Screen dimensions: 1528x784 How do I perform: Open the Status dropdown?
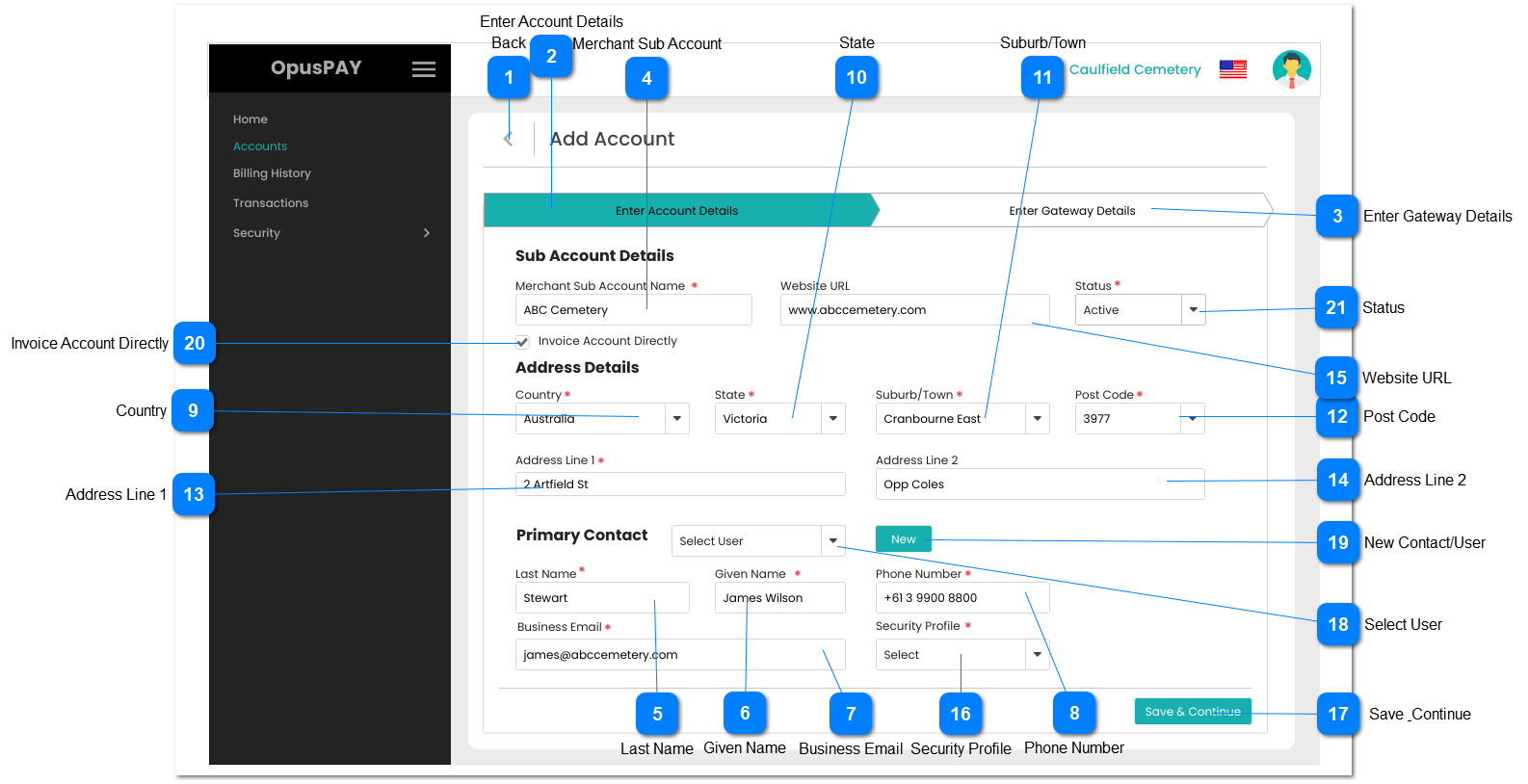coord(1193,310)
